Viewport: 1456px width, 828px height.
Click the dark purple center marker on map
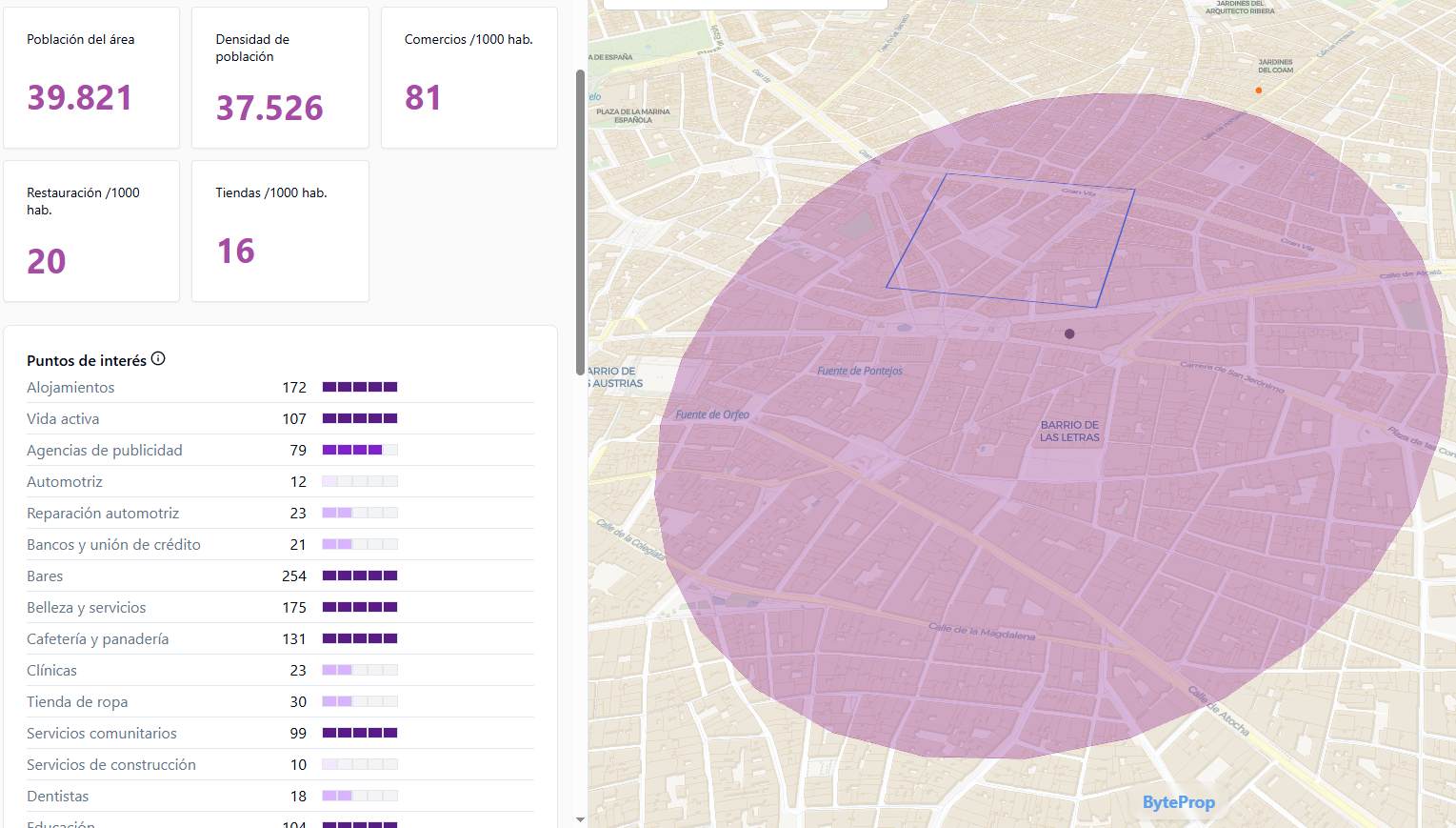pos(1069,333)
